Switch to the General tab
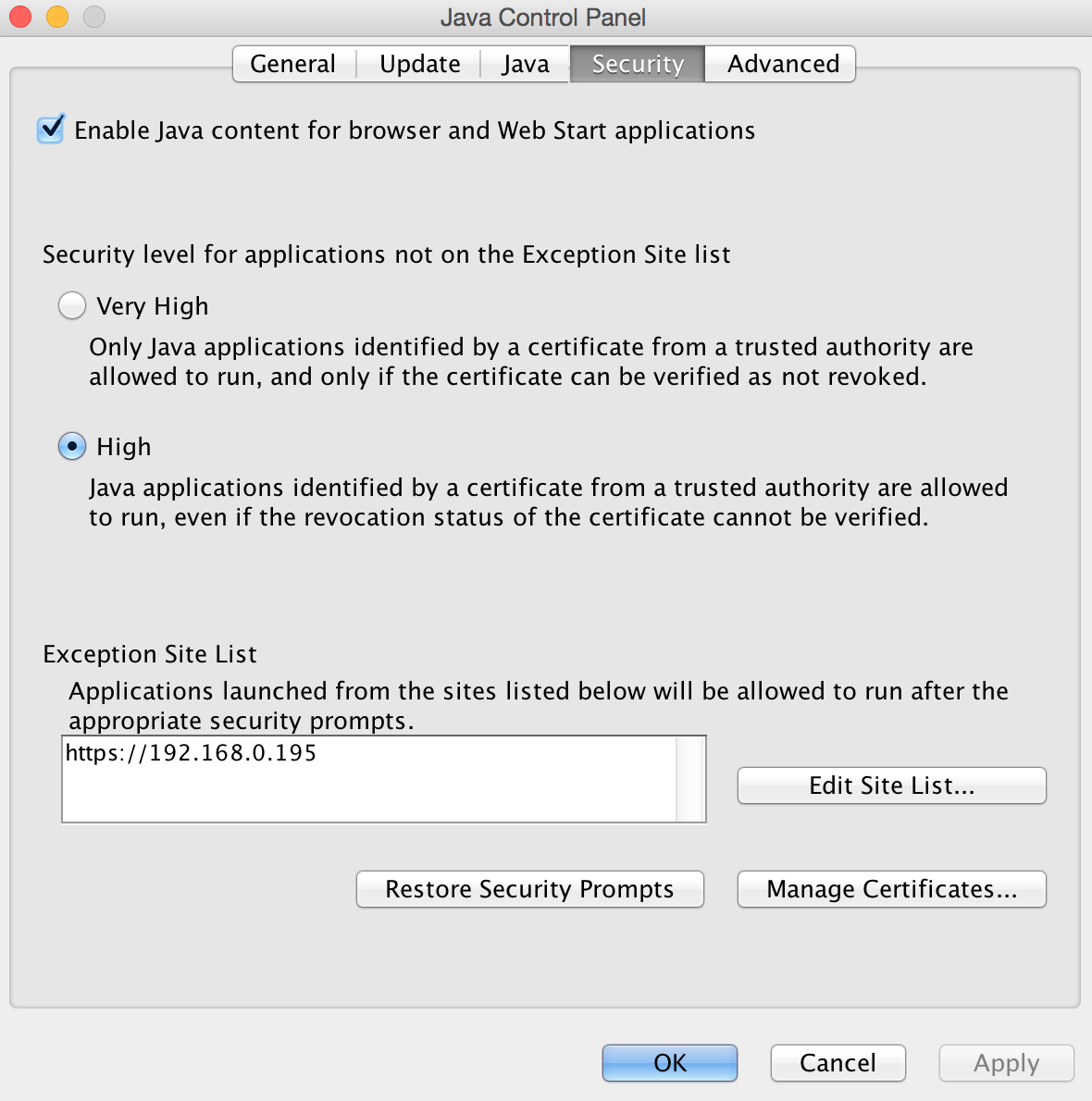Screen dimensions: 1092x1101 click(293, 64)
